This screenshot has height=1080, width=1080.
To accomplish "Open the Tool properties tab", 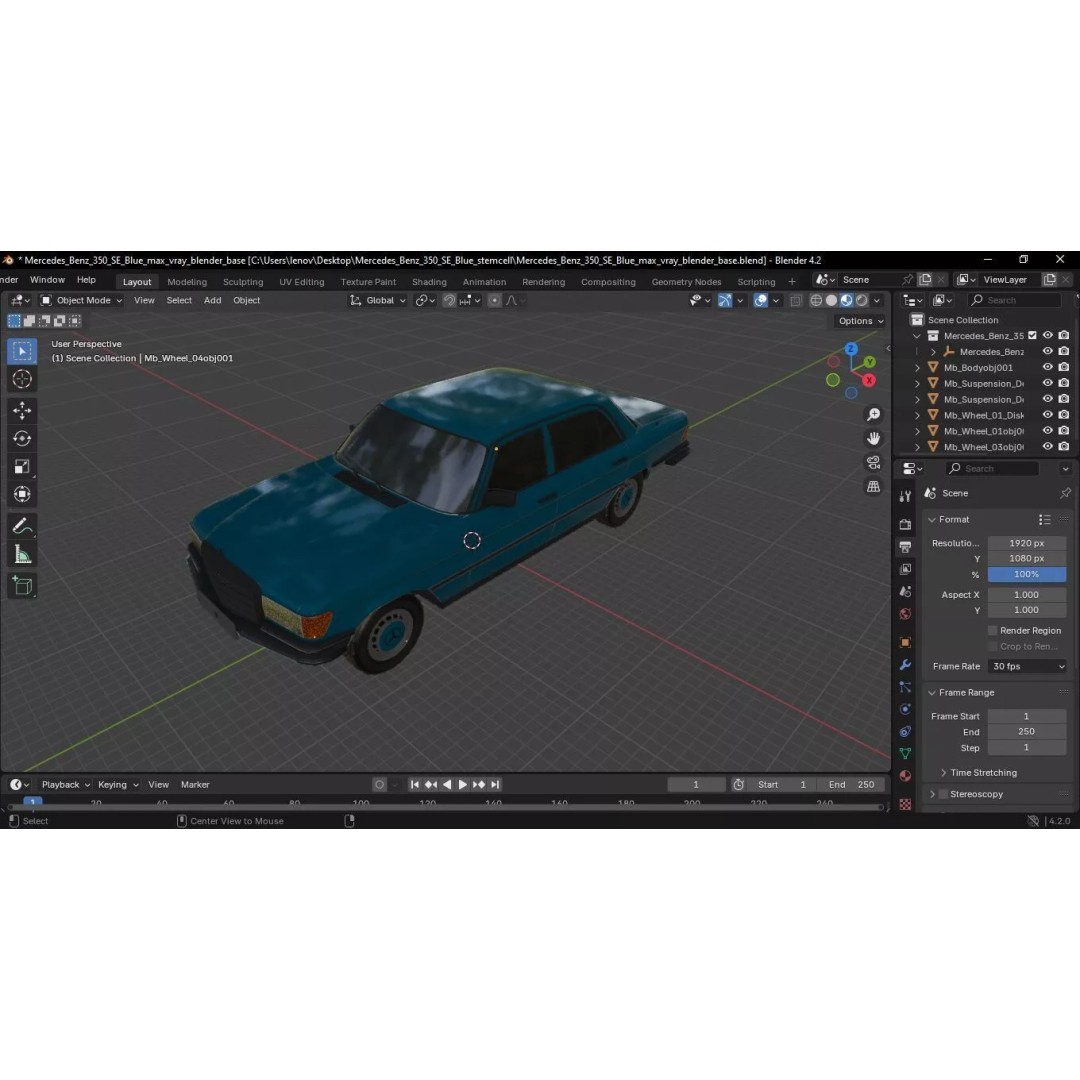I will 906,497.
